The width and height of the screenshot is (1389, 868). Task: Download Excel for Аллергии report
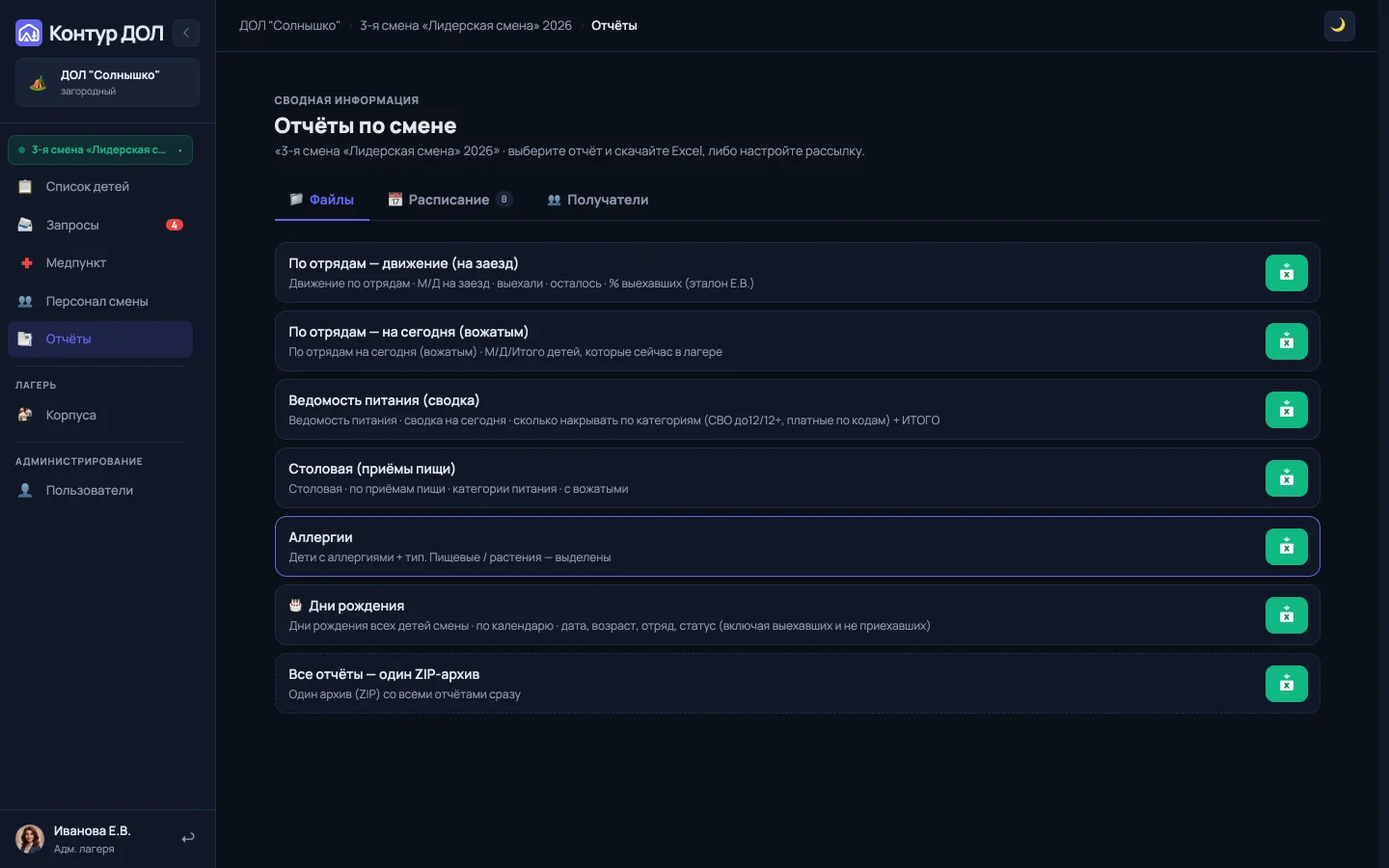[x=1286, y=547]
